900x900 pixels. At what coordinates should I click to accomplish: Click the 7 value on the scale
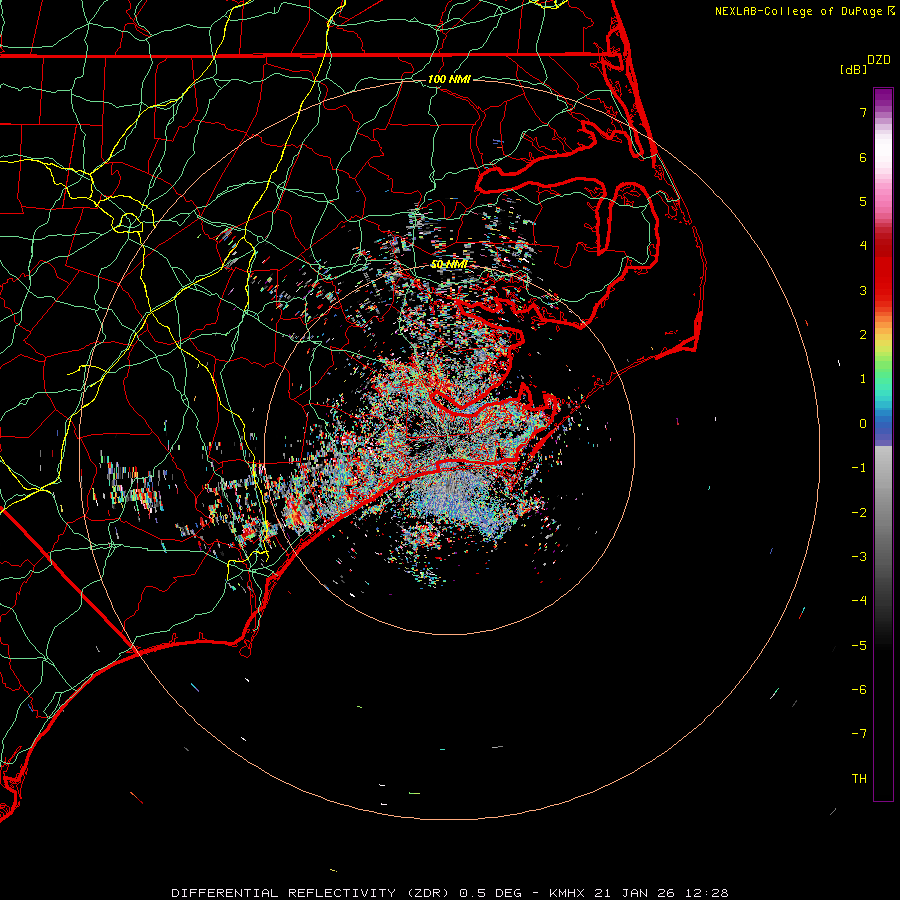[863, 112]
